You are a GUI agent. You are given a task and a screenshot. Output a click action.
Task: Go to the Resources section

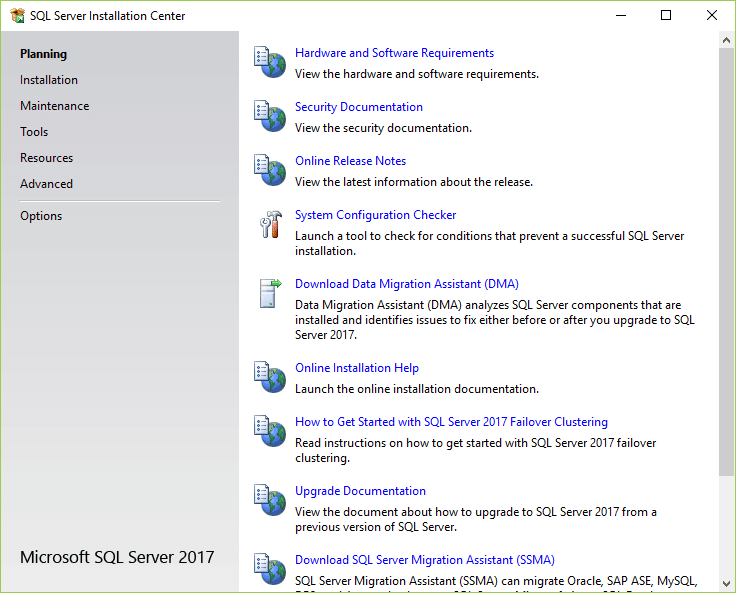pyautogui.click(x=46, y=158)
